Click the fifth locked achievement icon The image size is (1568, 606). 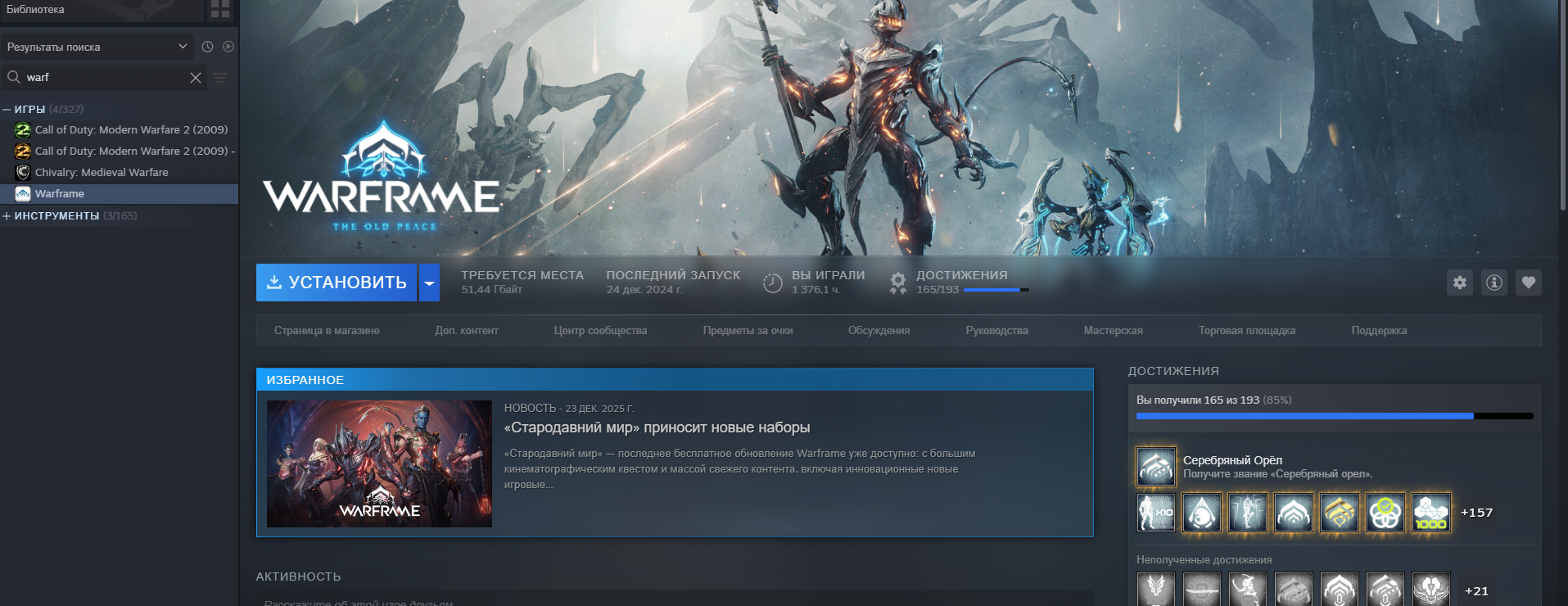(x=1340, y=590)
